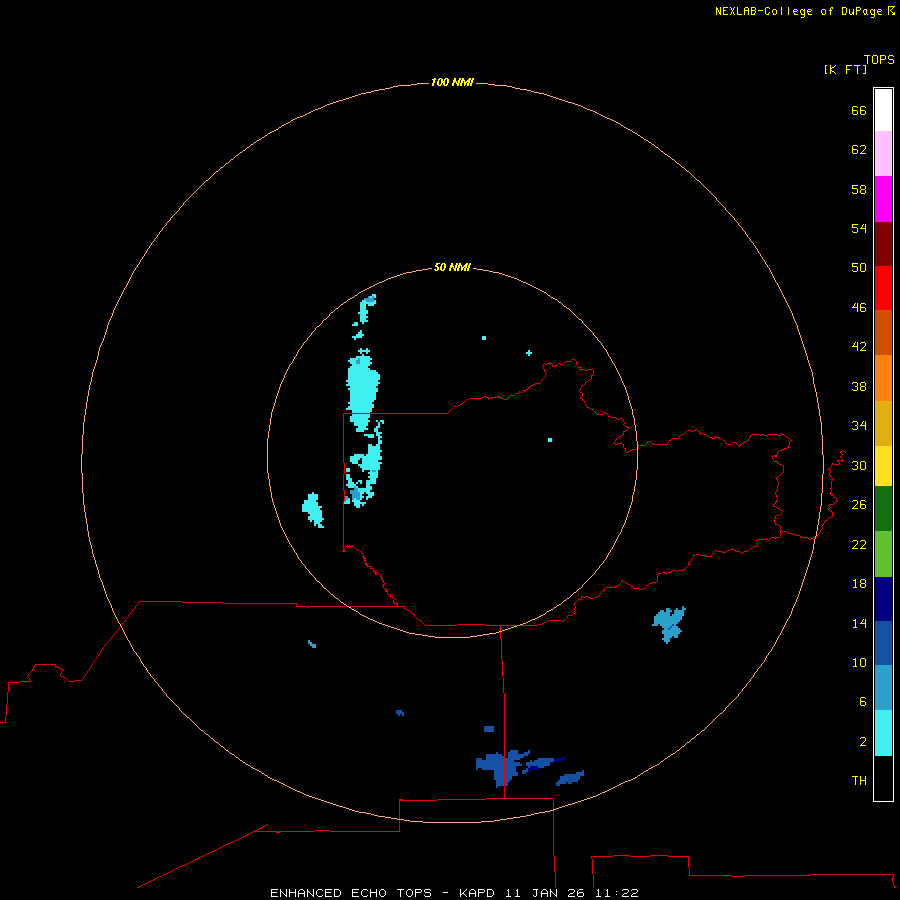900x900 pixels.
Task: Click the legend value 42
Action: (x=859, y=346)
